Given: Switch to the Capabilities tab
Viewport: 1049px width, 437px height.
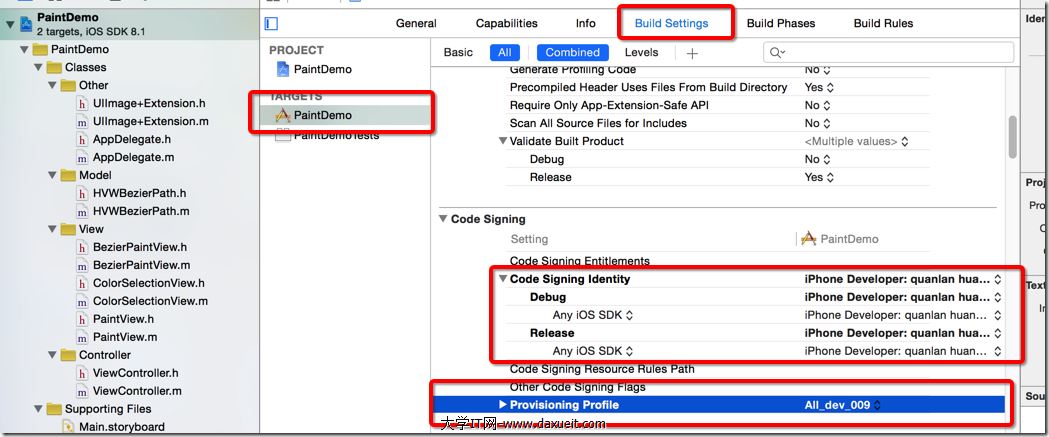Looking at the screenshot, I should pos(506,24).
